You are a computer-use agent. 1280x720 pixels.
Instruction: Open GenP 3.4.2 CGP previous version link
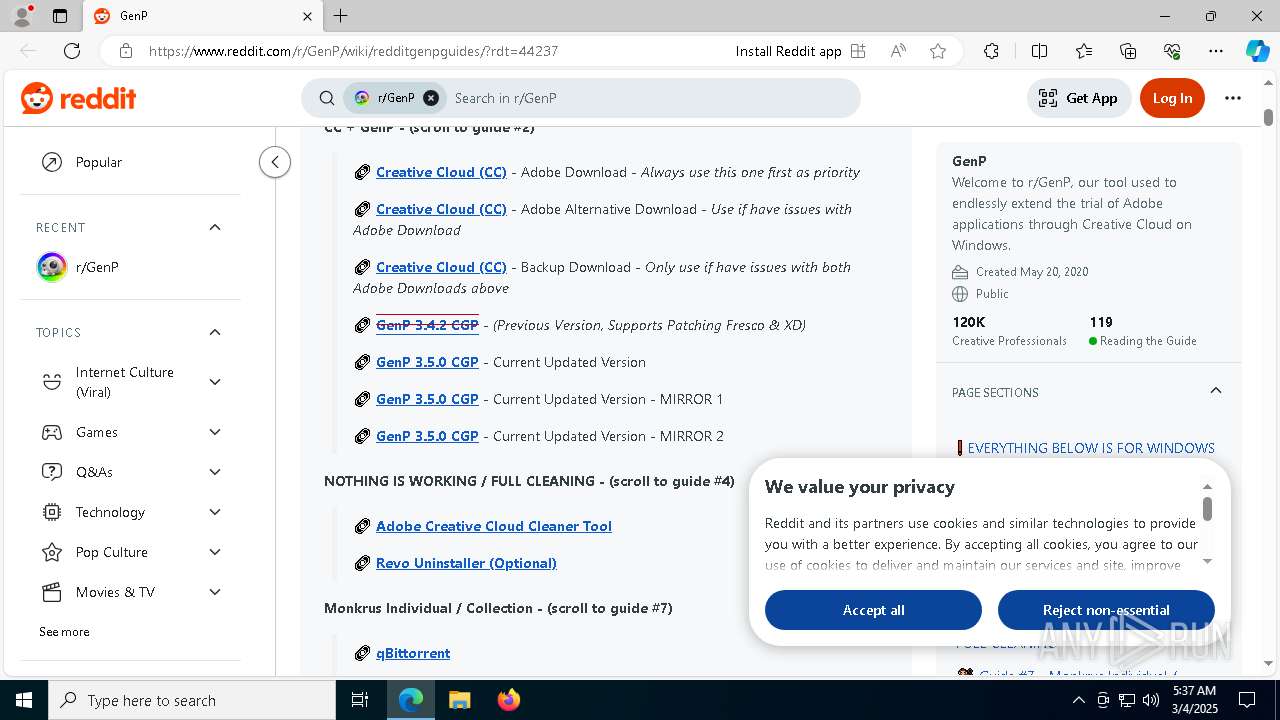click(427, 325)
